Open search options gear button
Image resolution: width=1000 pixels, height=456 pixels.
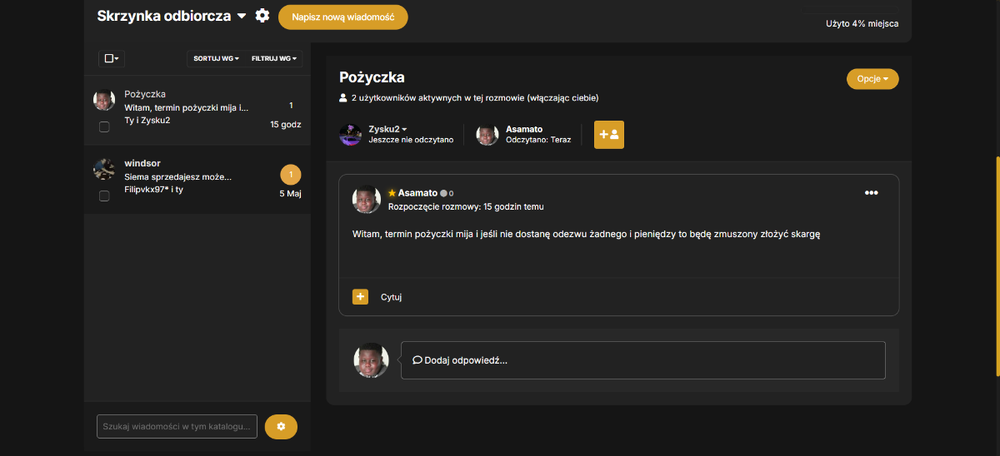(x=281, y=427)
